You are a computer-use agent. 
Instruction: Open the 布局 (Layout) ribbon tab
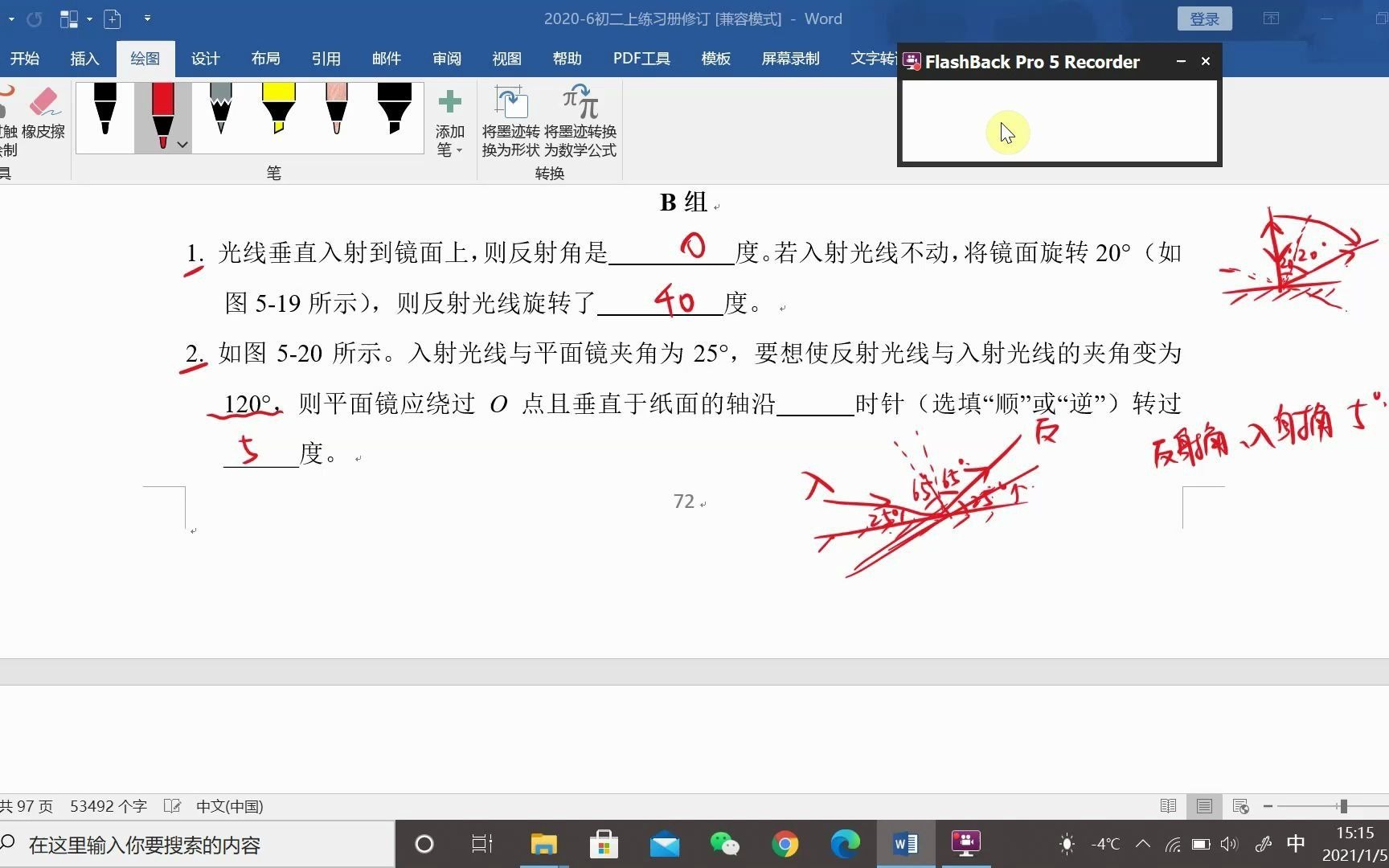(265, 59)
